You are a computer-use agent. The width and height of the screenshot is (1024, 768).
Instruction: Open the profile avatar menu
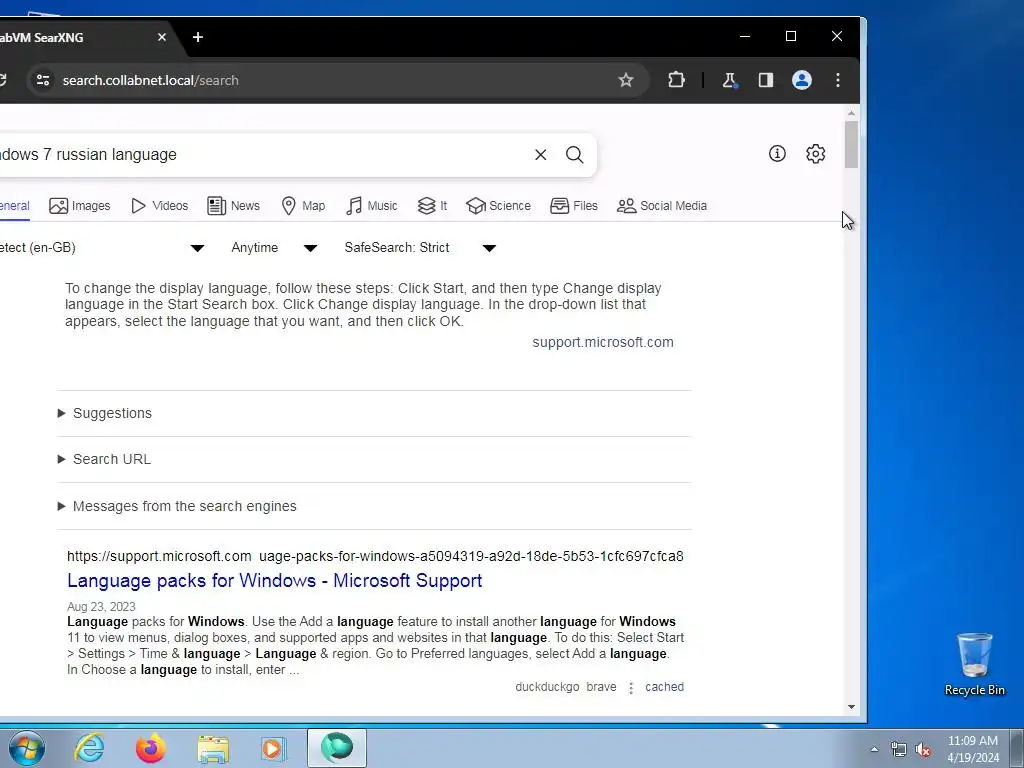tap(802, 80)
